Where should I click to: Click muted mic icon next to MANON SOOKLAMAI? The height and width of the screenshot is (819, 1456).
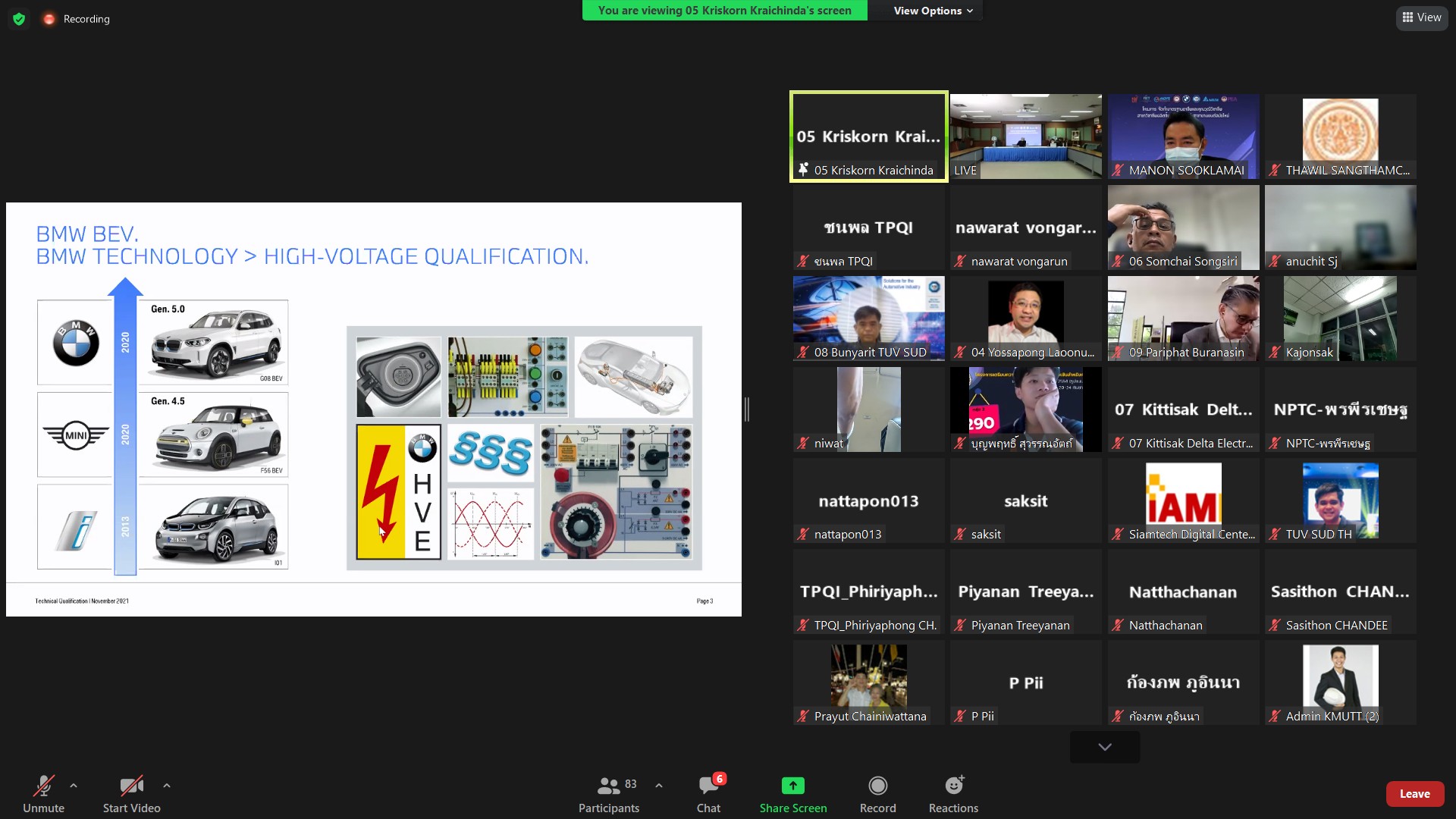click(1118, 170)
